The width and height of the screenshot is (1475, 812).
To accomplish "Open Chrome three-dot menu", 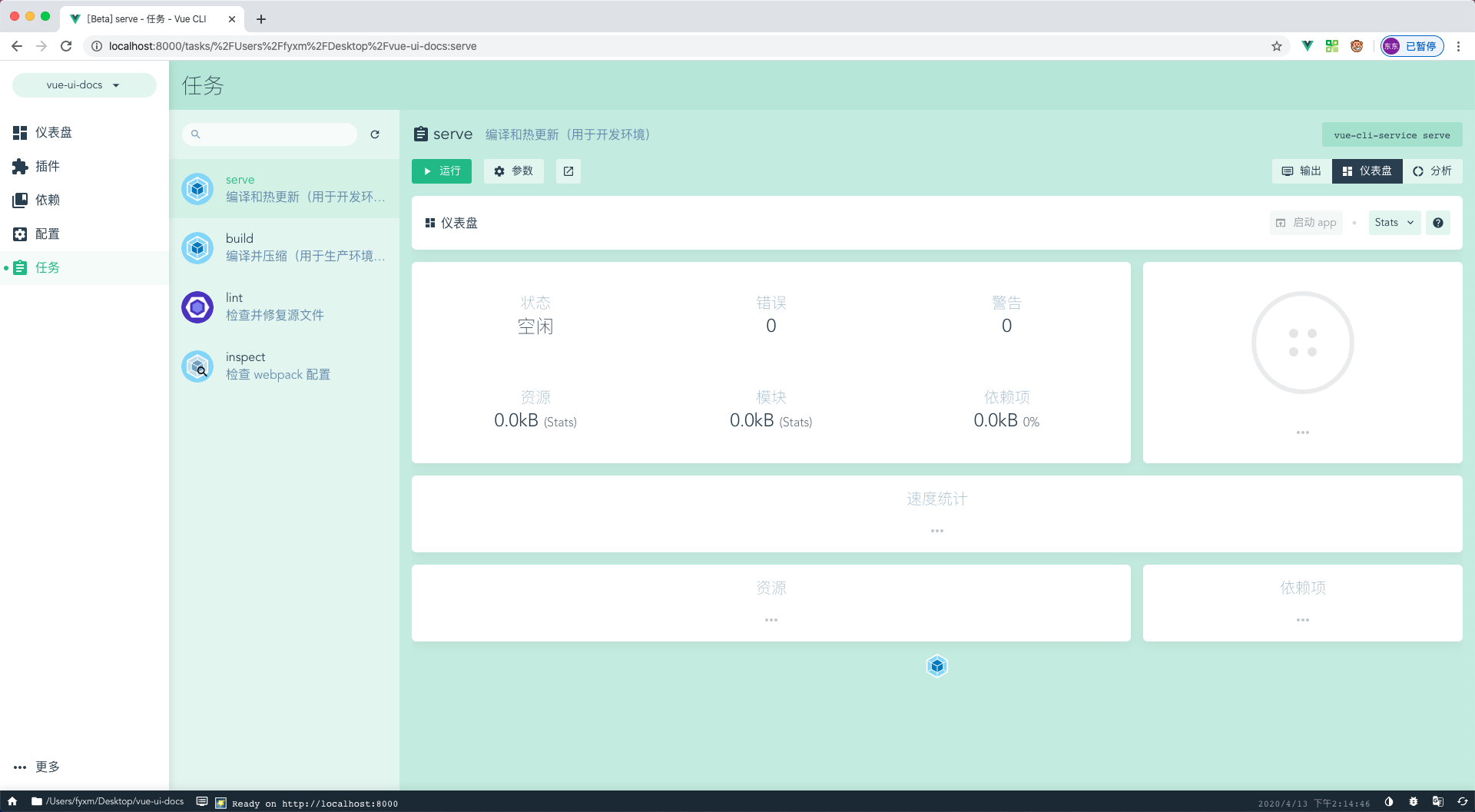I will [1458, 46].
